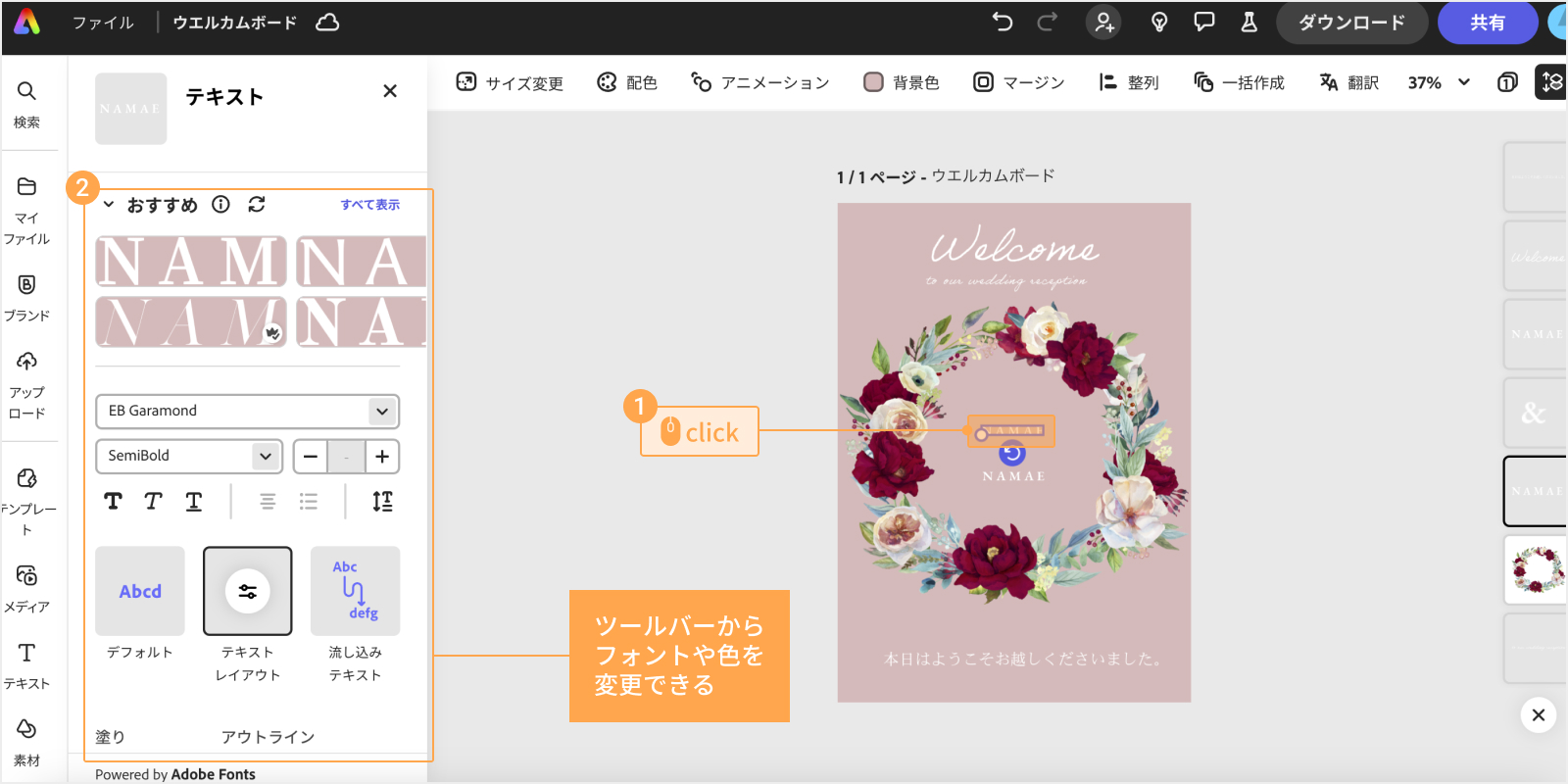Toggle underline text style
Viewport: 1568px width, 784px height.
coord(194,502)
